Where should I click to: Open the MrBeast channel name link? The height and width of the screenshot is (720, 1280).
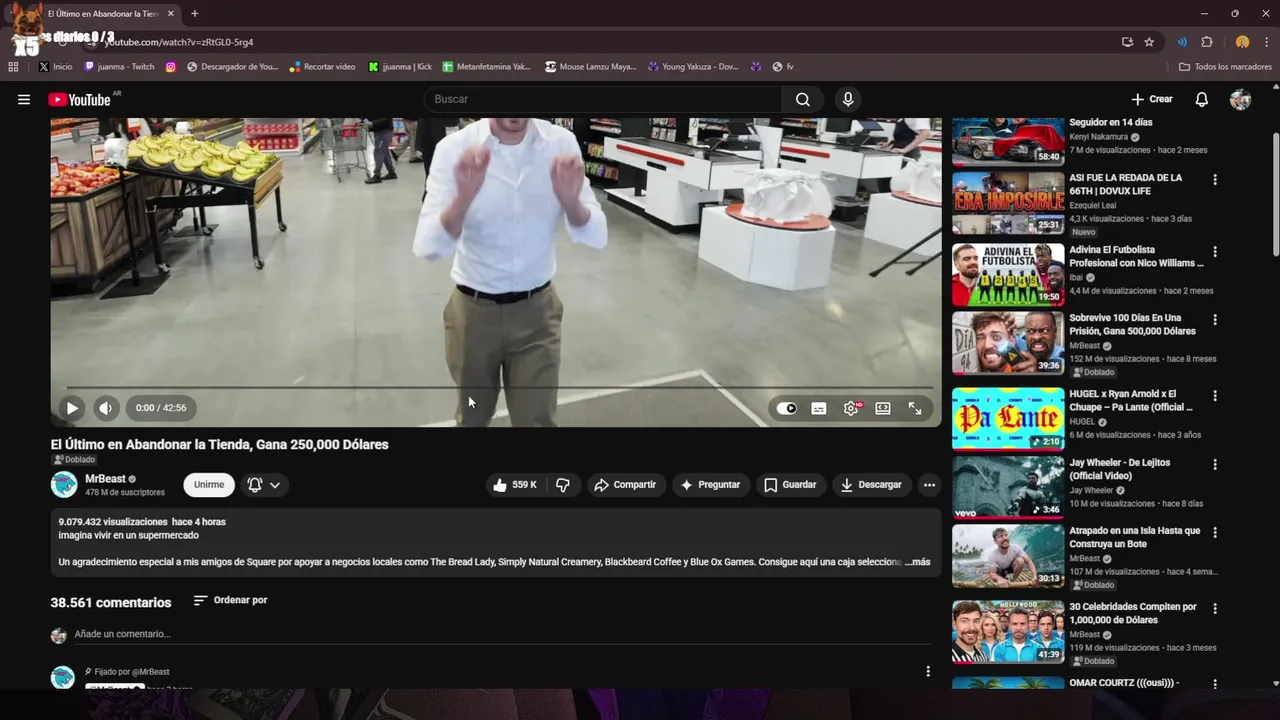[x=105, y=479]
